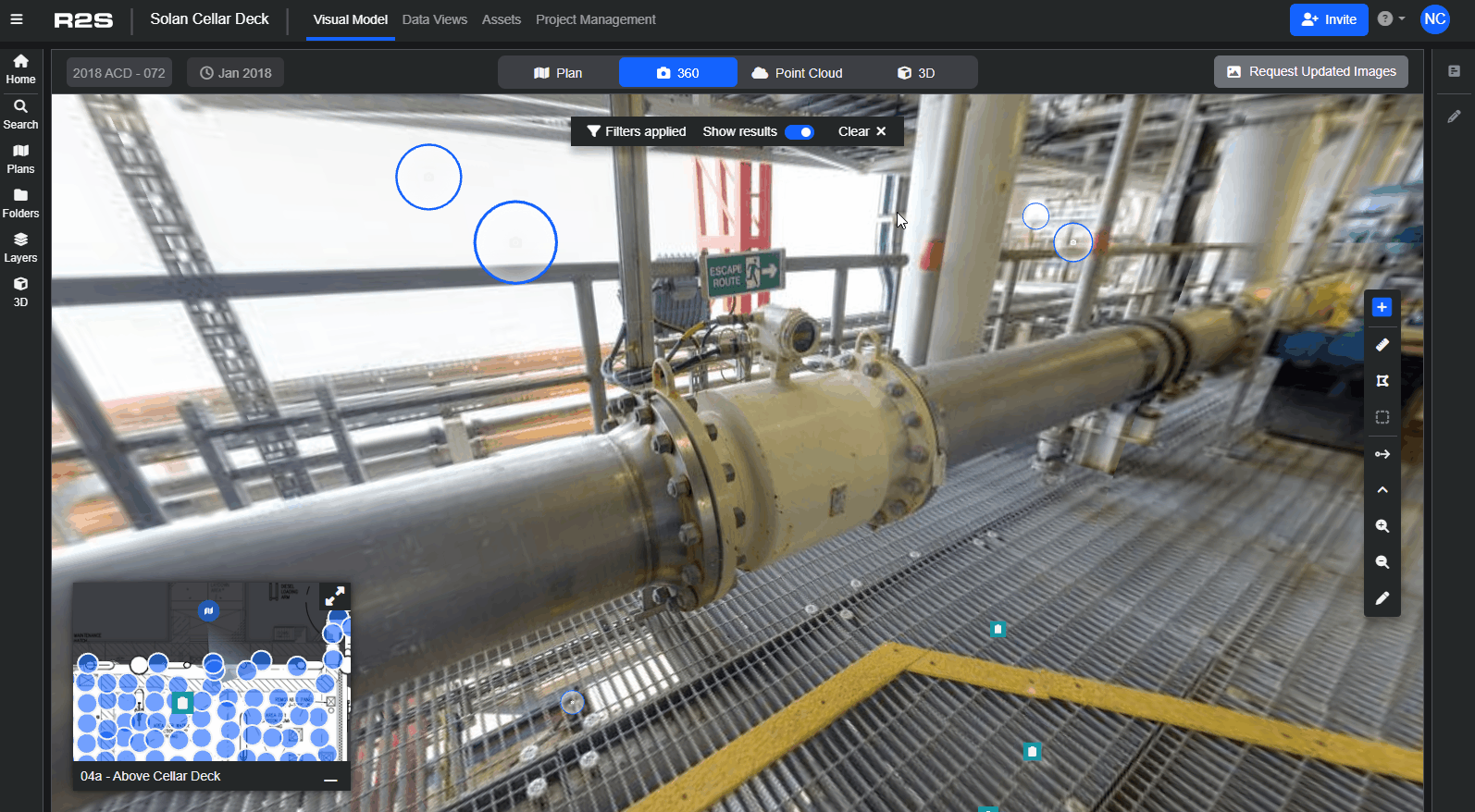Image resolution: width=1475 pixels, height=812 pixels.
Task: Minimize the minimap panel
Action: coord(330,779)
